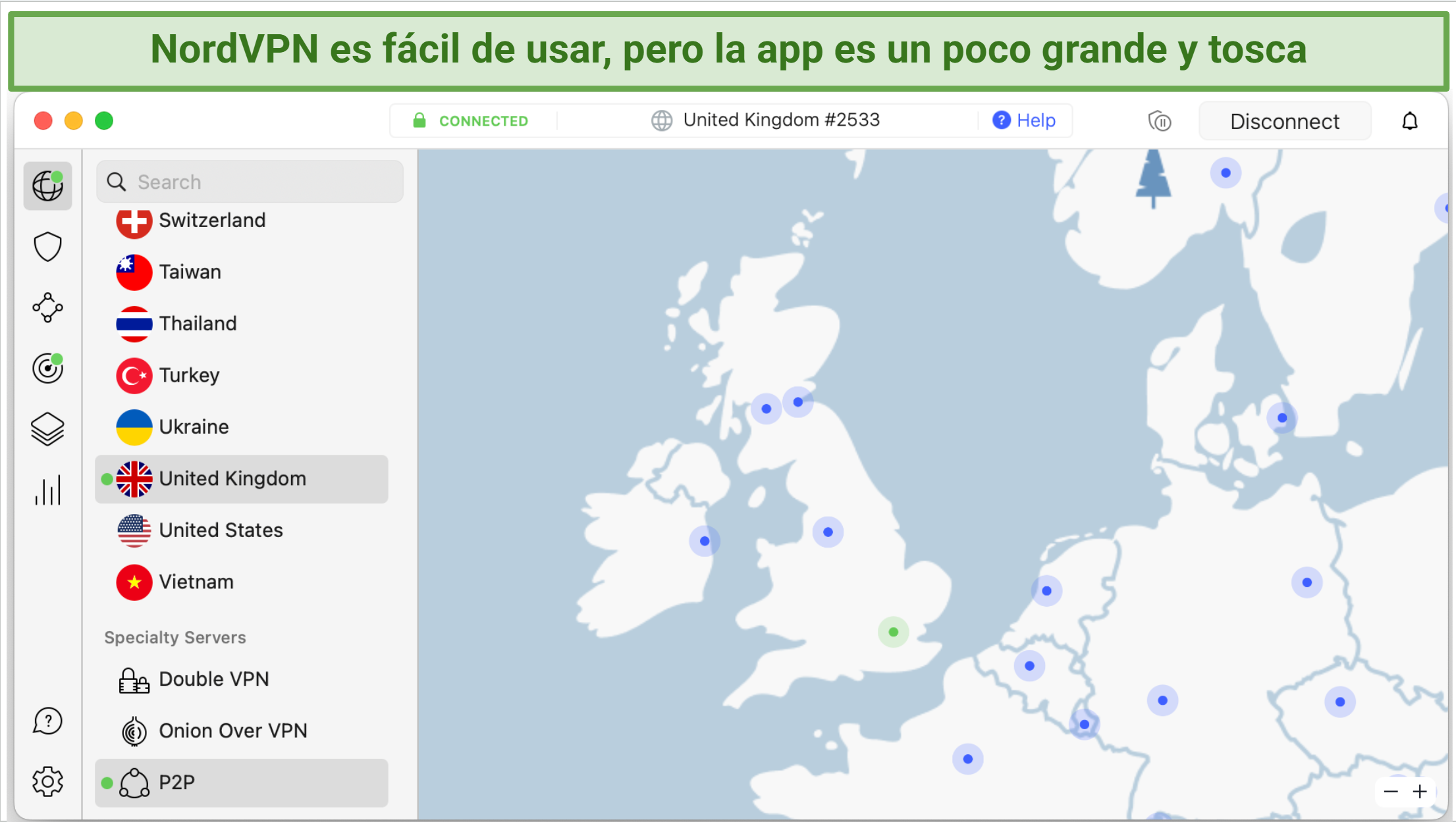1456x822 pixels.
Task: Click the Norway server pin on map
Action: pyautogui.click(x=1226, y=173)
